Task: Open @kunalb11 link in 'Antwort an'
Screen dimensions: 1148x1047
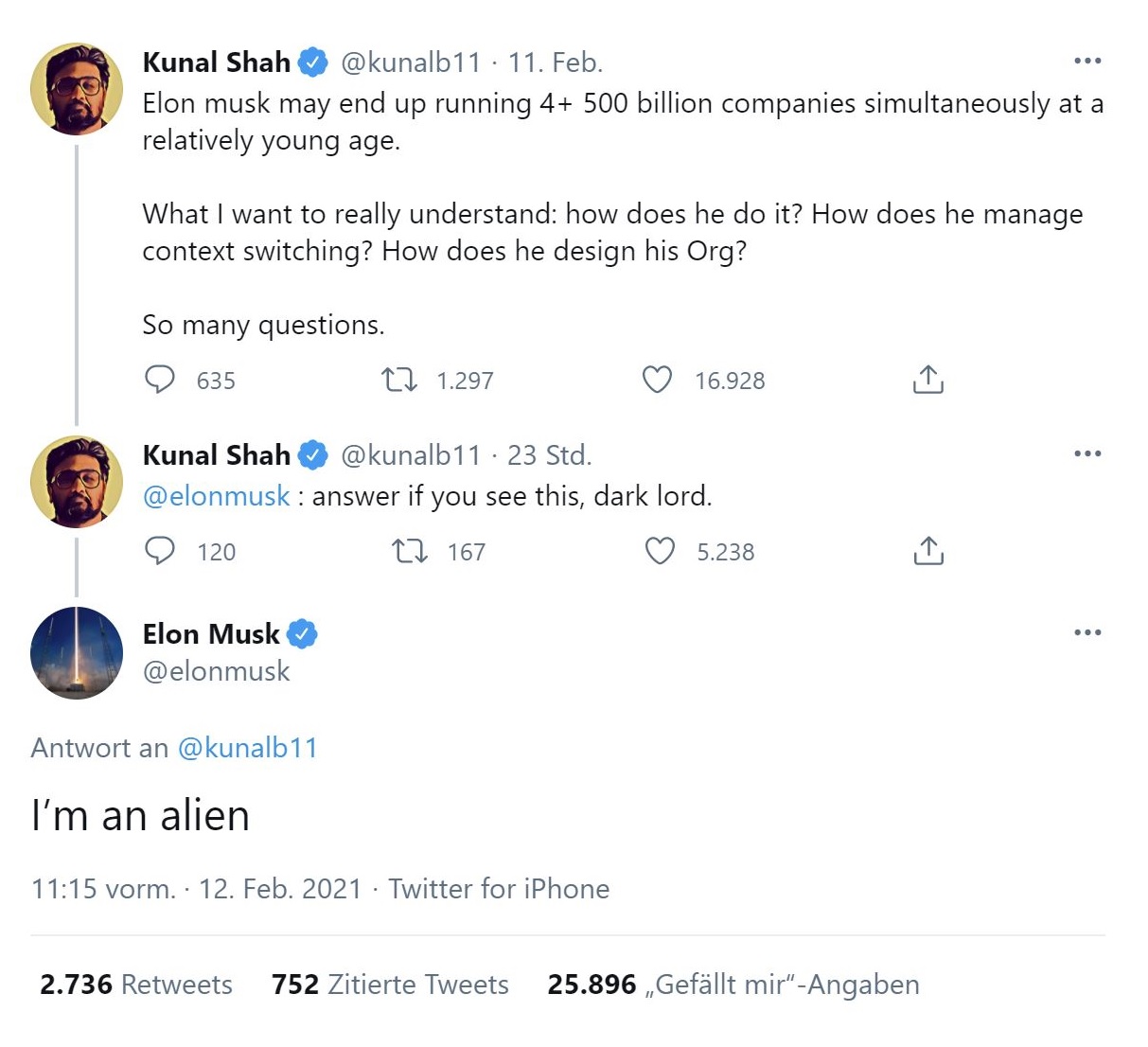Action: [x=248, y=748]
